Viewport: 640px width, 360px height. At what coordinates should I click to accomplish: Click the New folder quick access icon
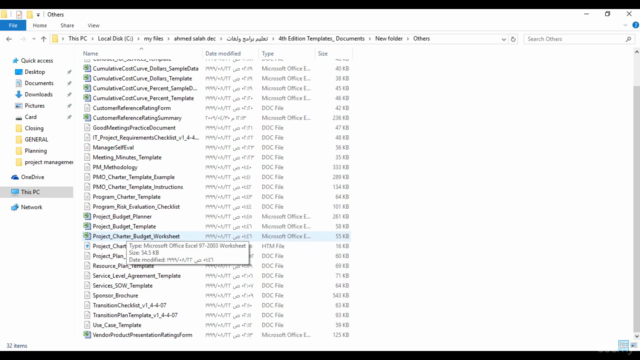click(29, 14)
